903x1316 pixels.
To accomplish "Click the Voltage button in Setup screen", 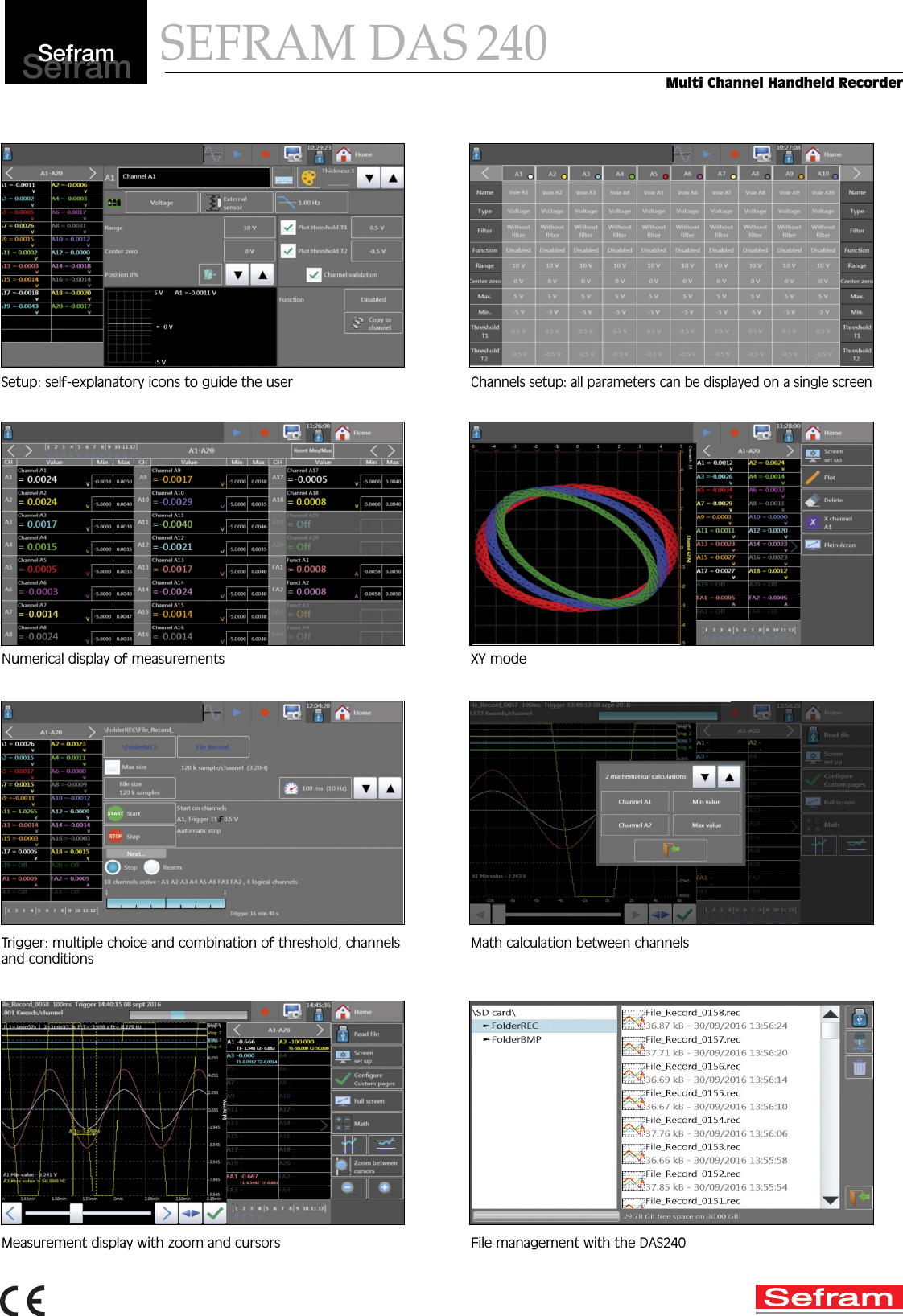I will pos(162,203).
